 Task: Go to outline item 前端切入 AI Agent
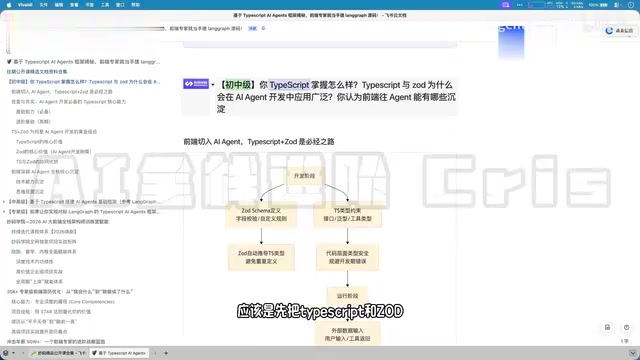tap(62, 92)
